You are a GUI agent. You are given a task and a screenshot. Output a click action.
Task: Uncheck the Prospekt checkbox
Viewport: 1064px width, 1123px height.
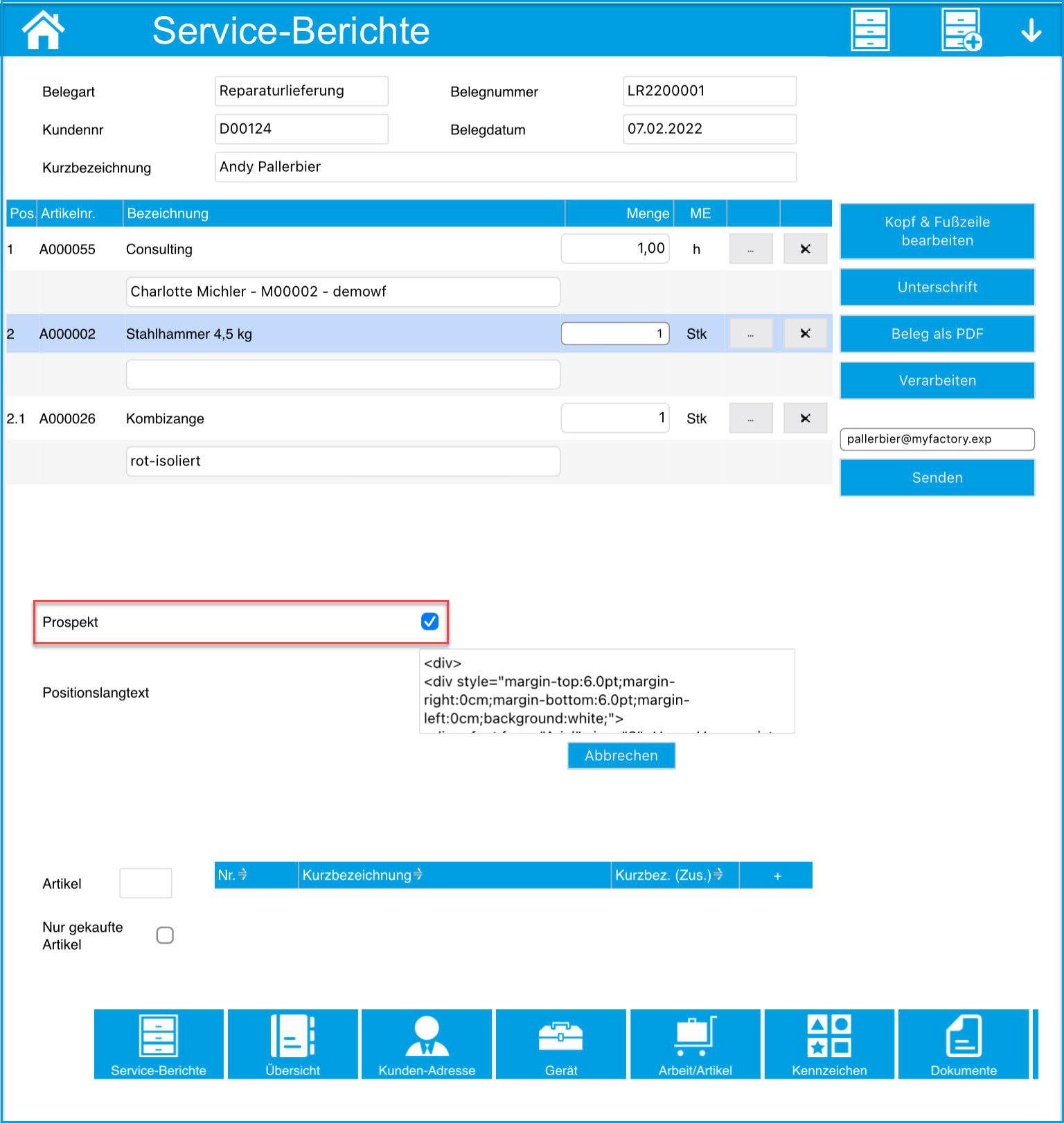coord(429,621)
